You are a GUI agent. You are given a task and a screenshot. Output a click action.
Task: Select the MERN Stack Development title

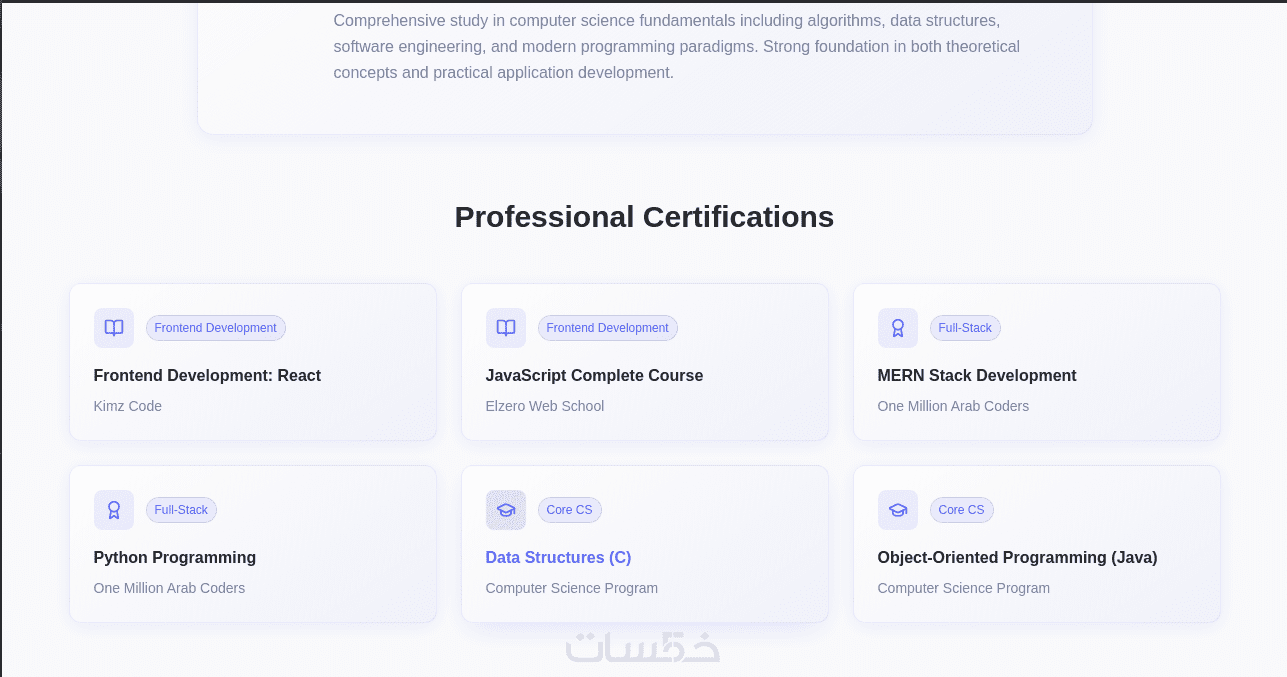click(x=976, y=375)
